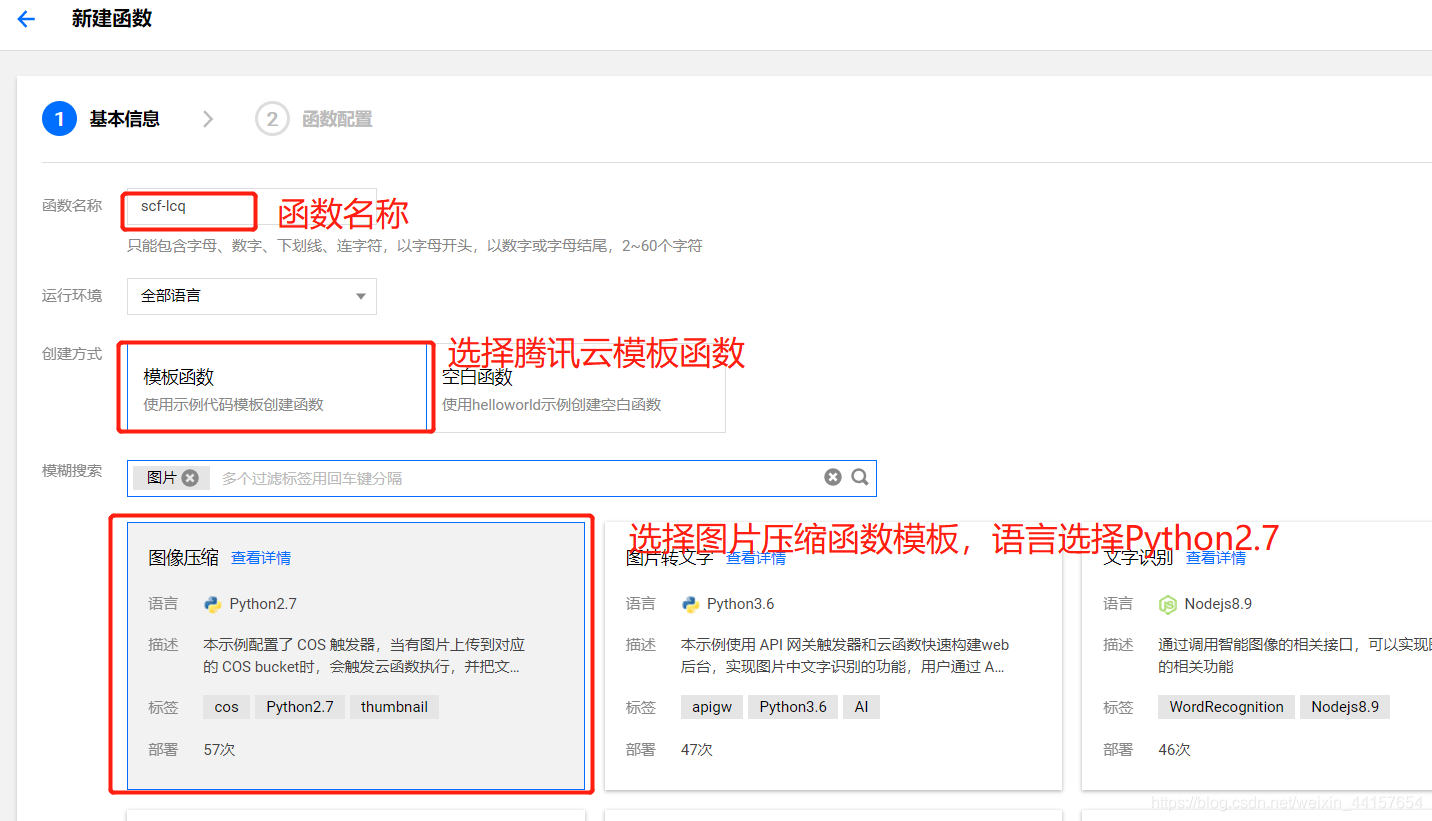Image resolution: width=1432 pixels, height=821 pixels.
Task: Click the step 2 circle indicator
Action: click(270, 118)
